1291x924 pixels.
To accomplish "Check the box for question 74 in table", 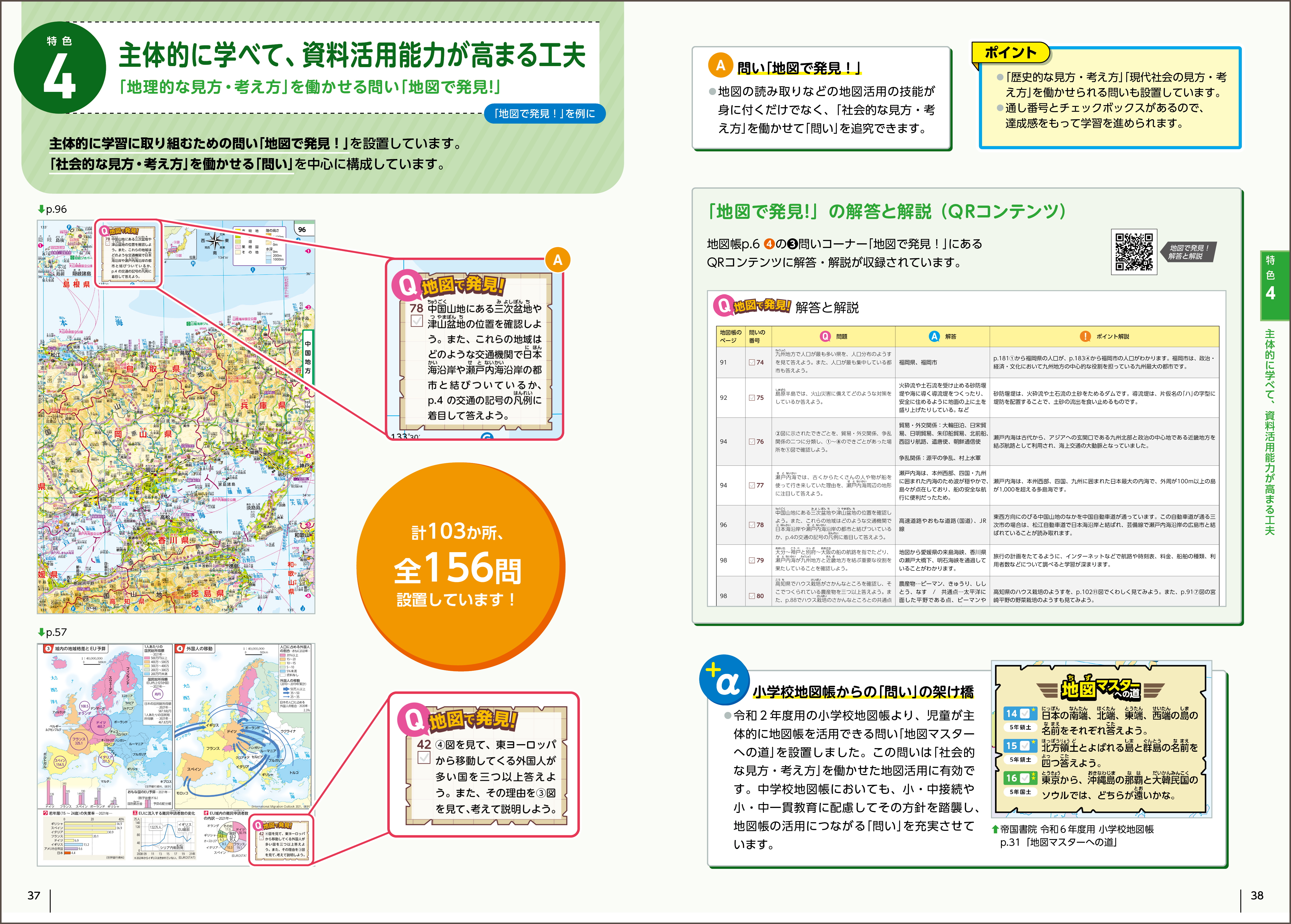I will [x=752, y=362].
